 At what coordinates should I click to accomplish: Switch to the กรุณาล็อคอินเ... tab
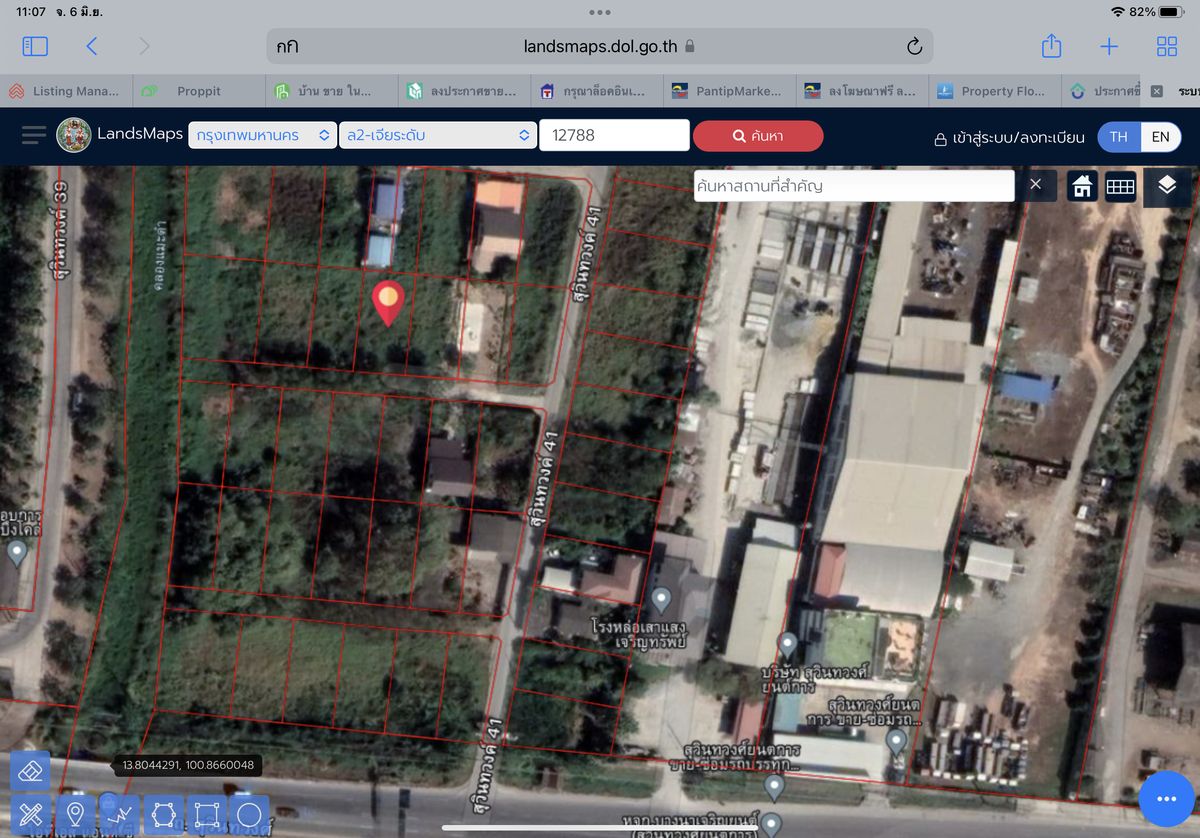click(598, 91)
